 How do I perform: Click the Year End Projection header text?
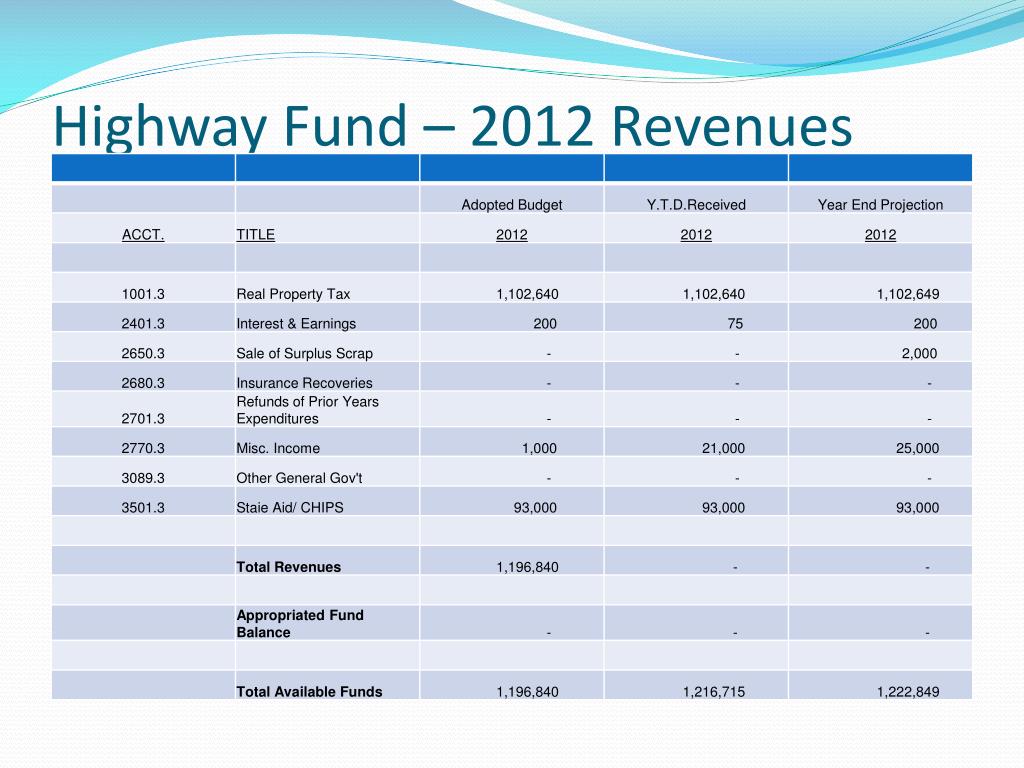click(880, 205)
